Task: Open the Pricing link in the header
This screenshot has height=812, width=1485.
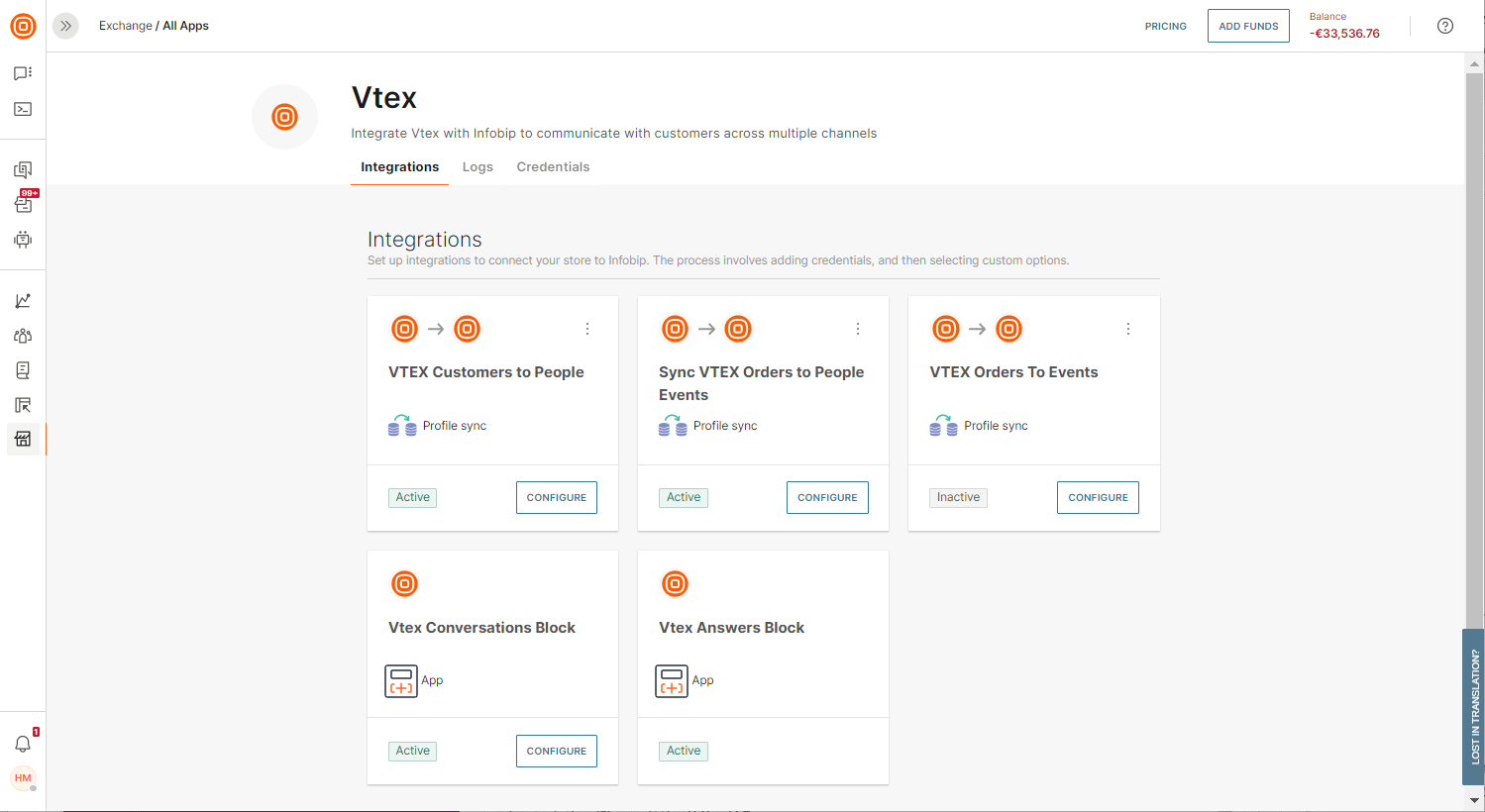Action: click(x=1165, y=27)
